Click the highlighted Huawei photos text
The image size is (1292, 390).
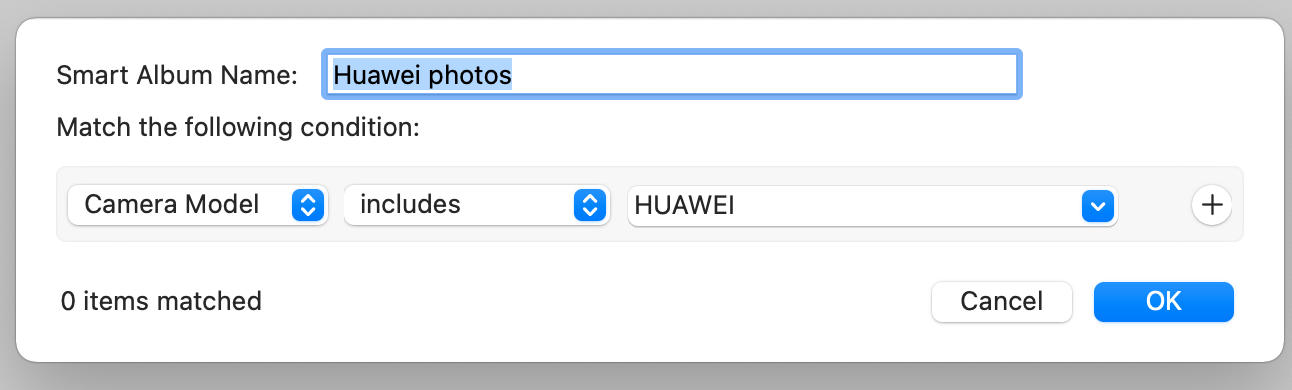point(422,75)
